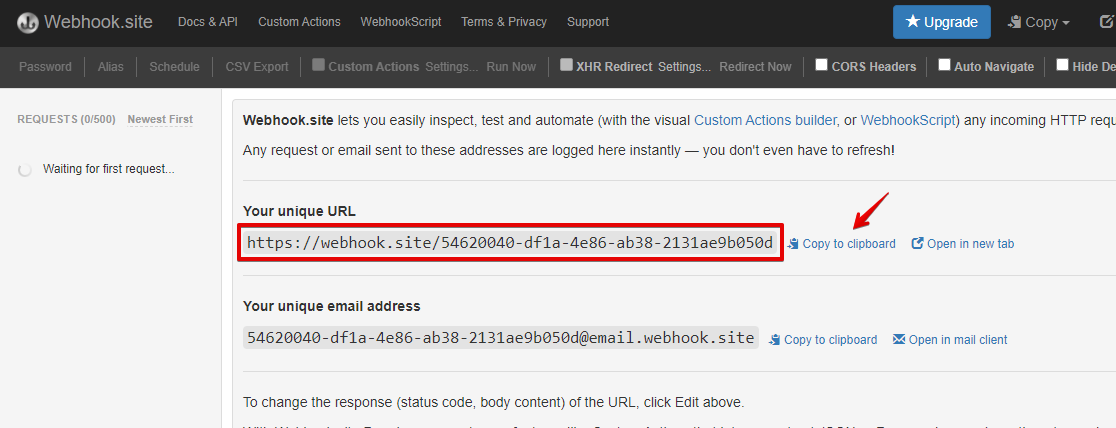This screenshot has height=428, width=1116.
Task: Enable the Auto Navigate checkbox
Action: [944, 66]
